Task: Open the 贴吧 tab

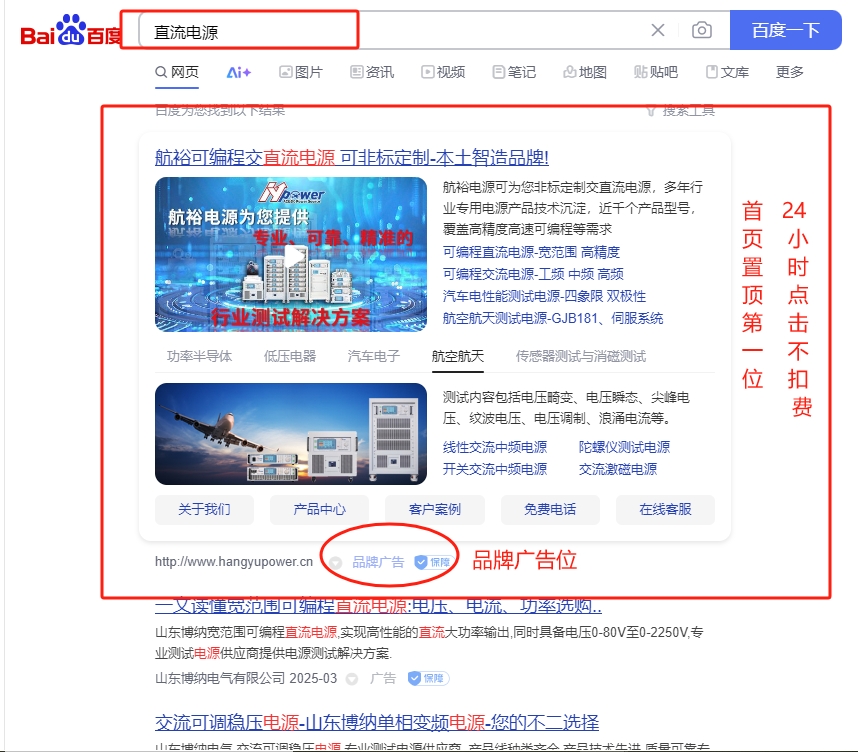Action: [656, 72]
